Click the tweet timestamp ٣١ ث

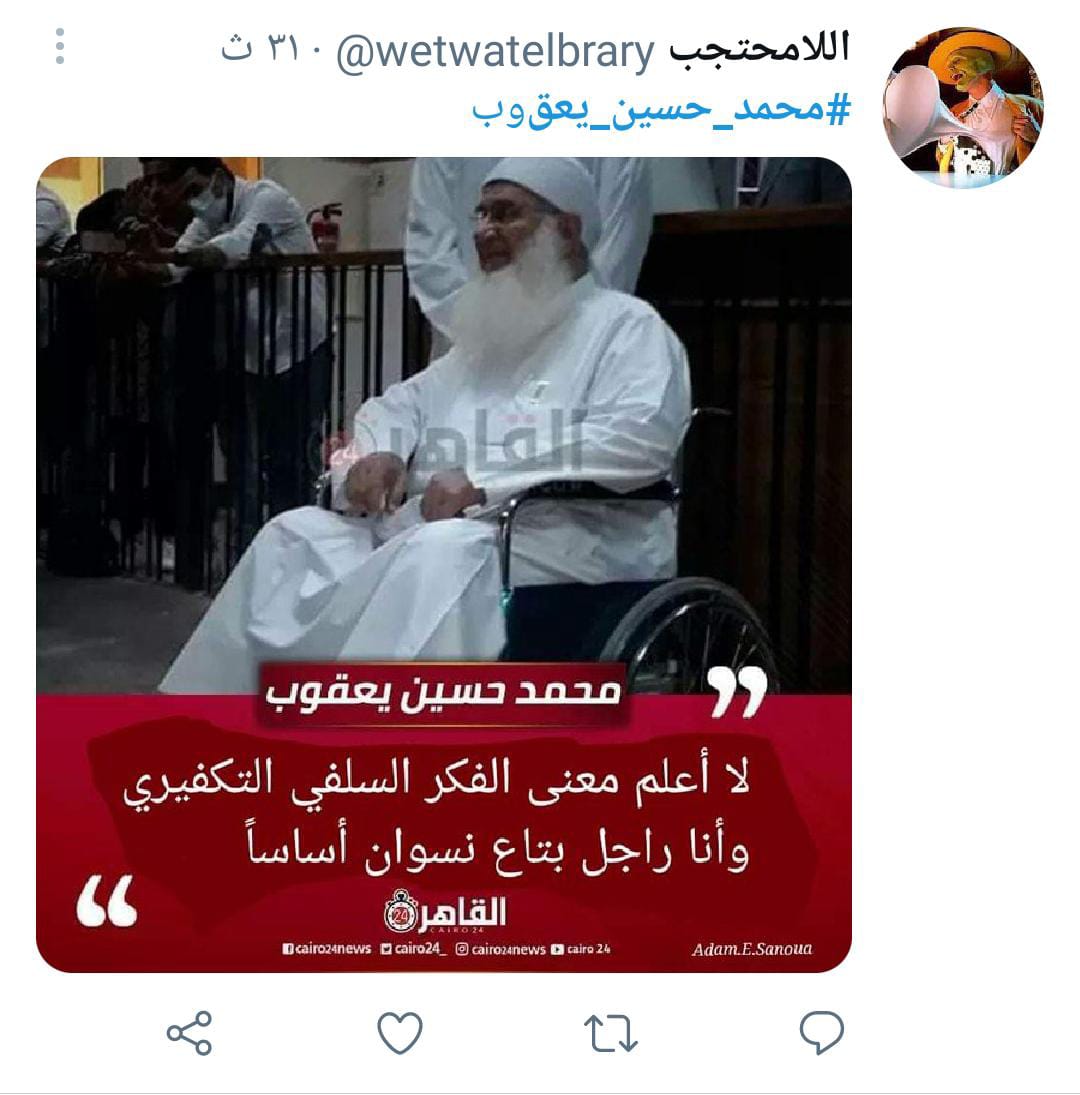pos(265,49)
